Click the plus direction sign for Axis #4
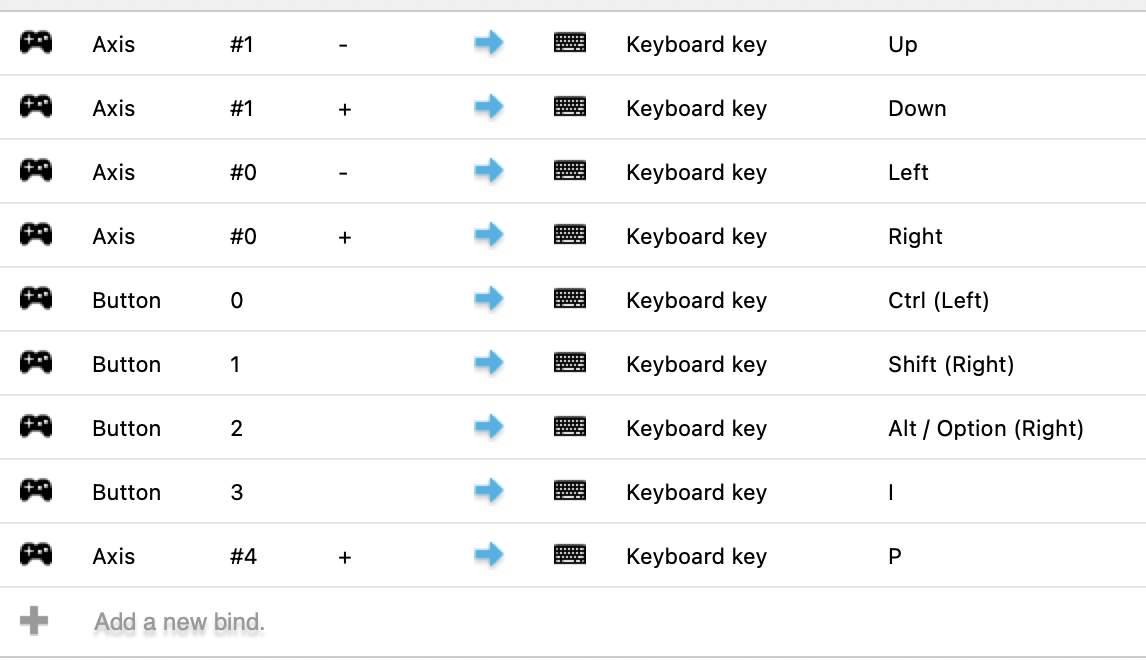The image size is (1146, 660). [x=344, y=557]
